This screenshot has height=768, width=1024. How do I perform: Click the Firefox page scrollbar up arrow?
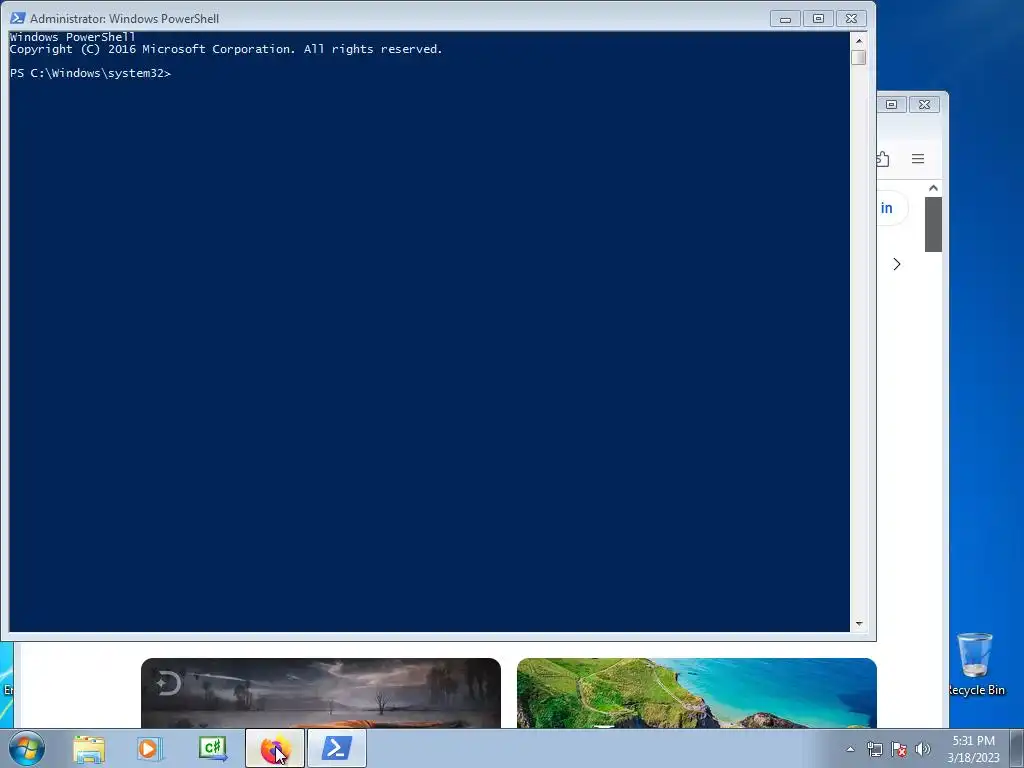coord(933,188)
